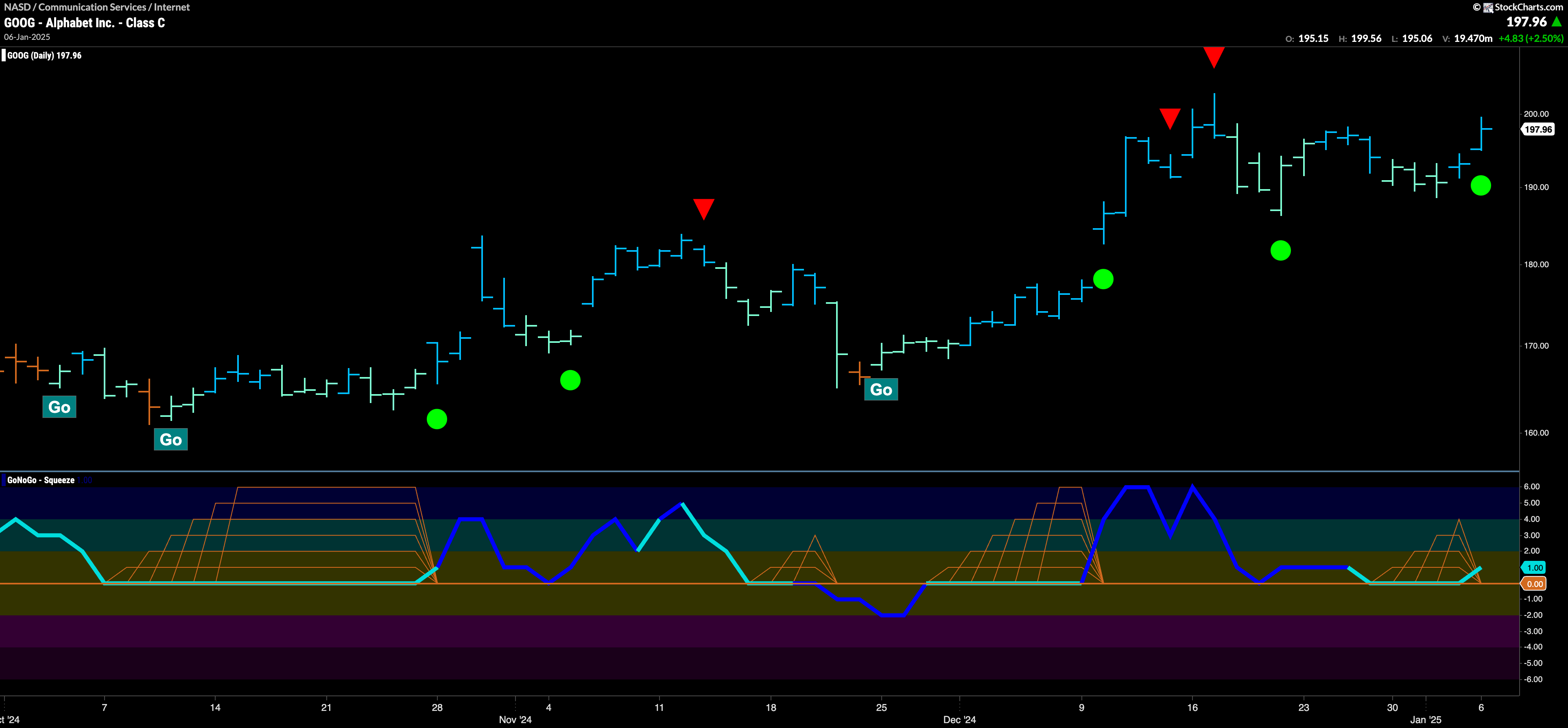Click the green circle at December 10 breakout

[x=1103, y=279]
